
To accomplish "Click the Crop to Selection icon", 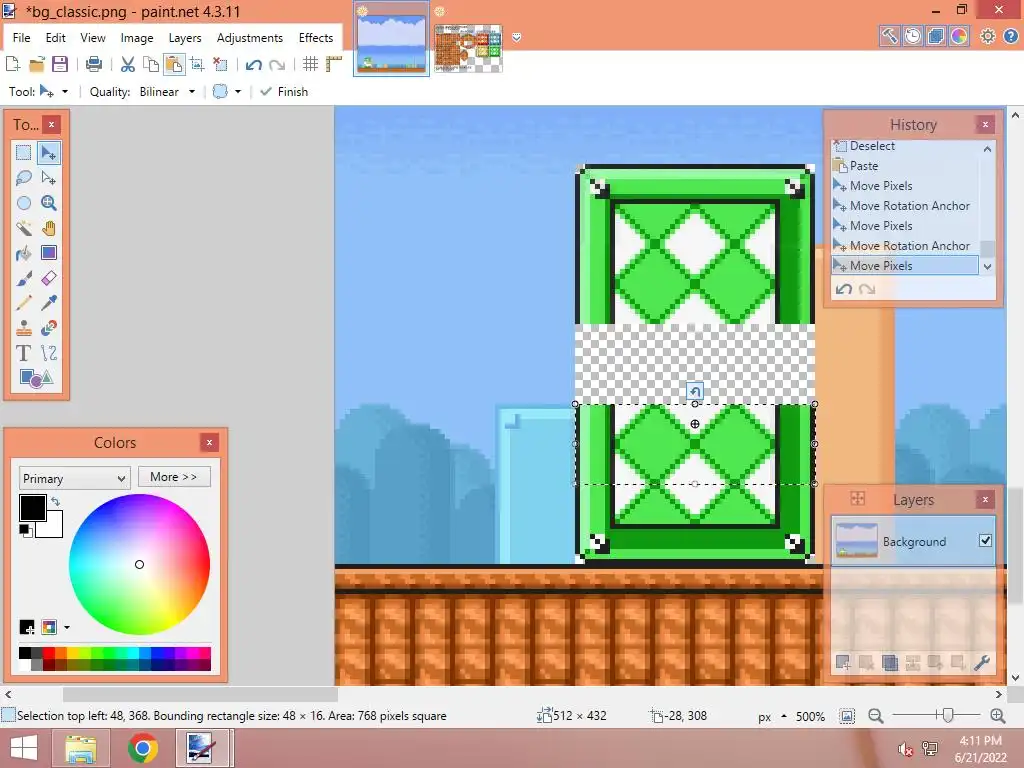I will pos(197,64).
